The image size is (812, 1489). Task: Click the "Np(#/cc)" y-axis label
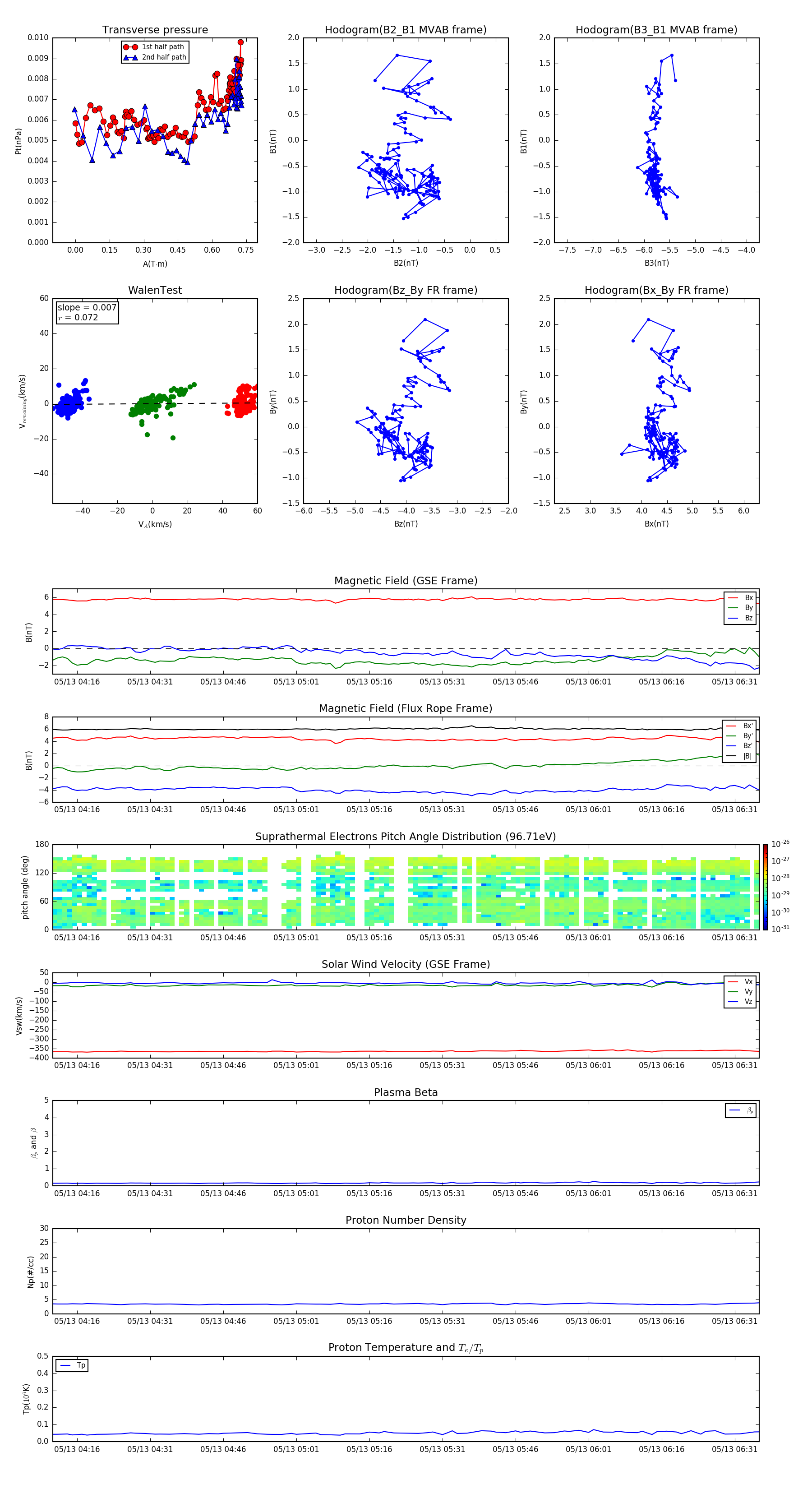coord(30,1272)
